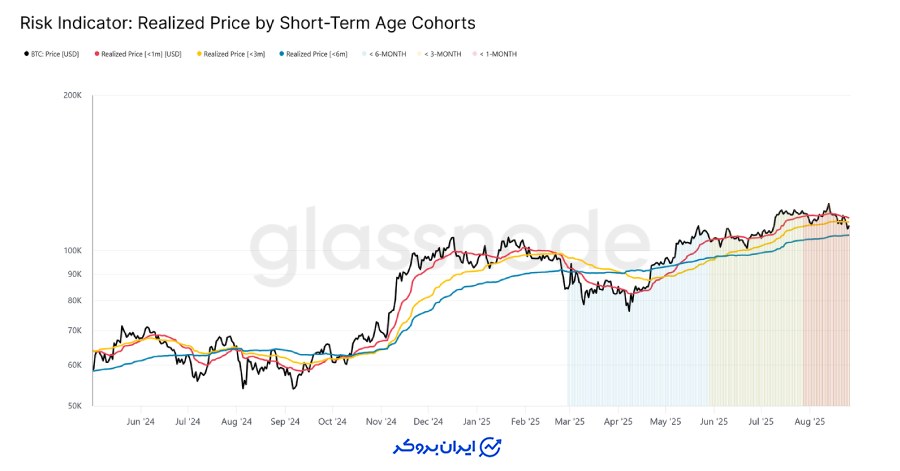The width and height of the screenshot is (900, 471).
Task: Click the blue Realized Price <6m dot
Action: point(283,54)
